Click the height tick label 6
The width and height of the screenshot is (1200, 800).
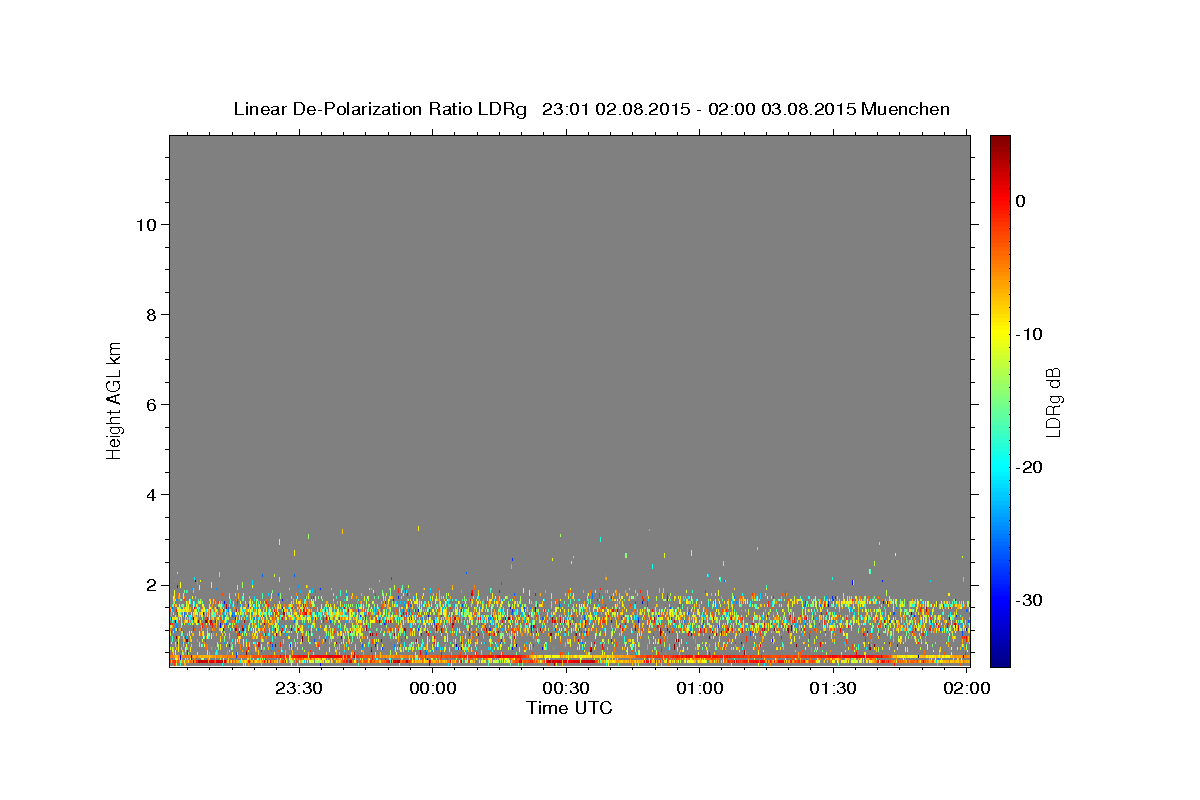point(152,404)
